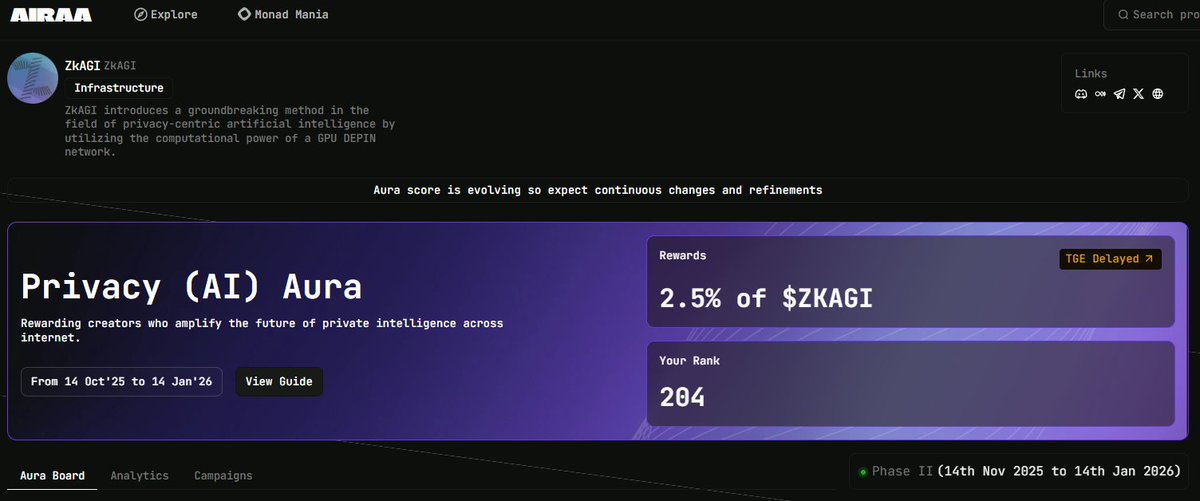Click the 'Rewards' card label

(683, 256)
